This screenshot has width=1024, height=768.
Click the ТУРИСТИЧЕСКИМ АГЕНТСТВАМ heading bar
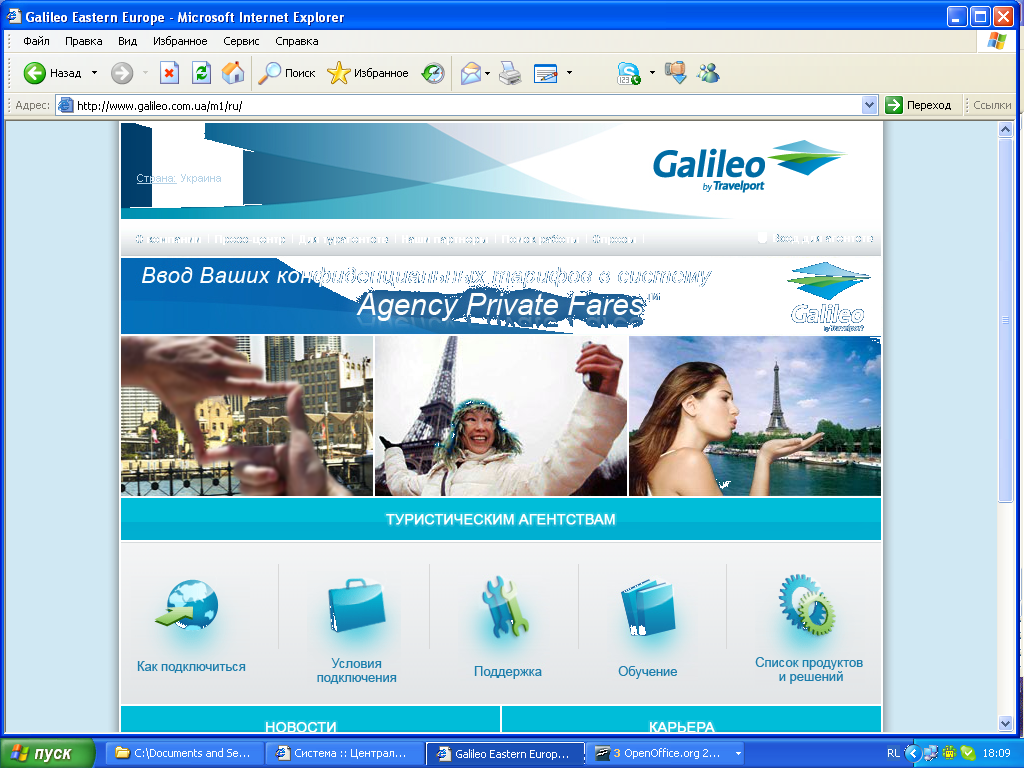501,519
